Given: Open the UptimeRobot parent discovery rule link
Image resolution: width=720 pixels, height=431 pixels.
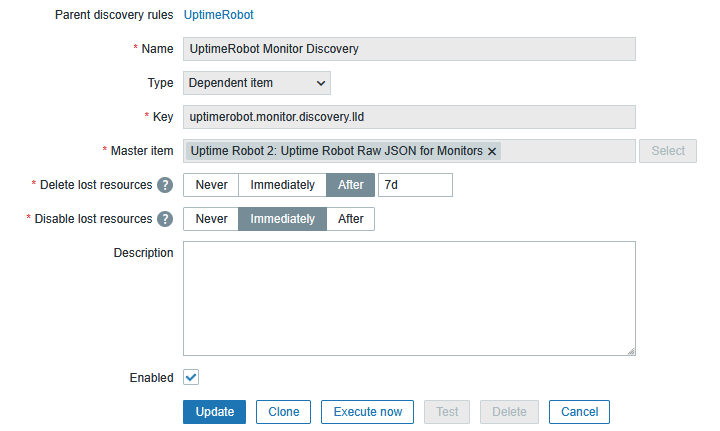Looking at the screenshot, I should [x=218, y=15].
